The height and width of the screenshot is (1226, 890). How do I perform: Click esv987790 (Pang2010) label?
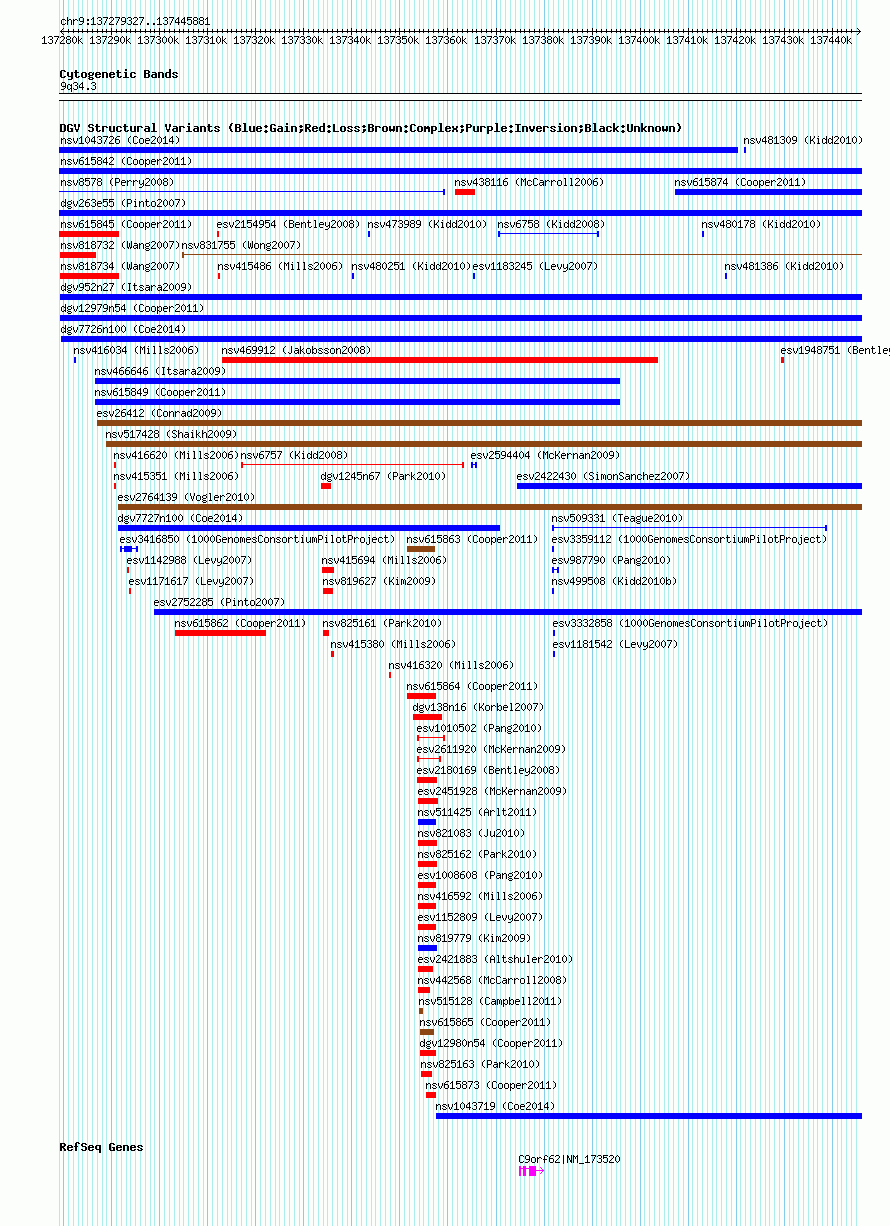[x=611, y=560]
